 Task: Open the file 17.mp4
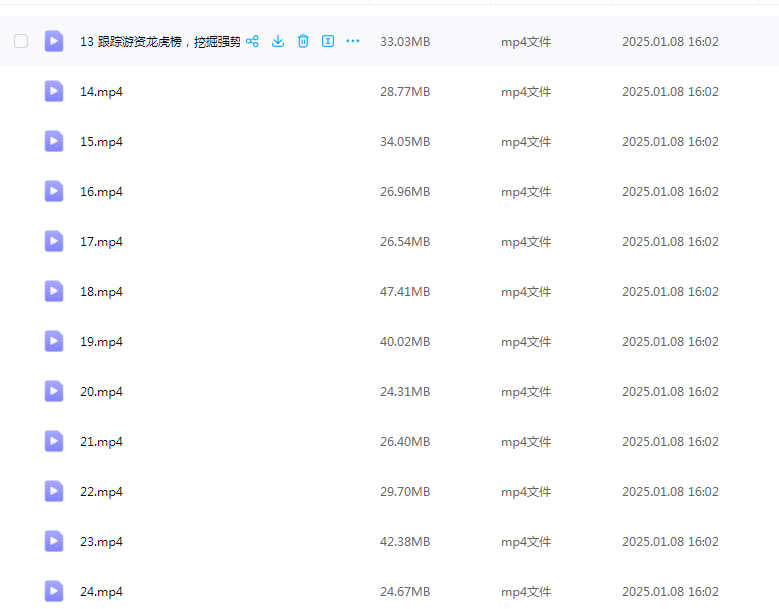(x=101, y=242)
